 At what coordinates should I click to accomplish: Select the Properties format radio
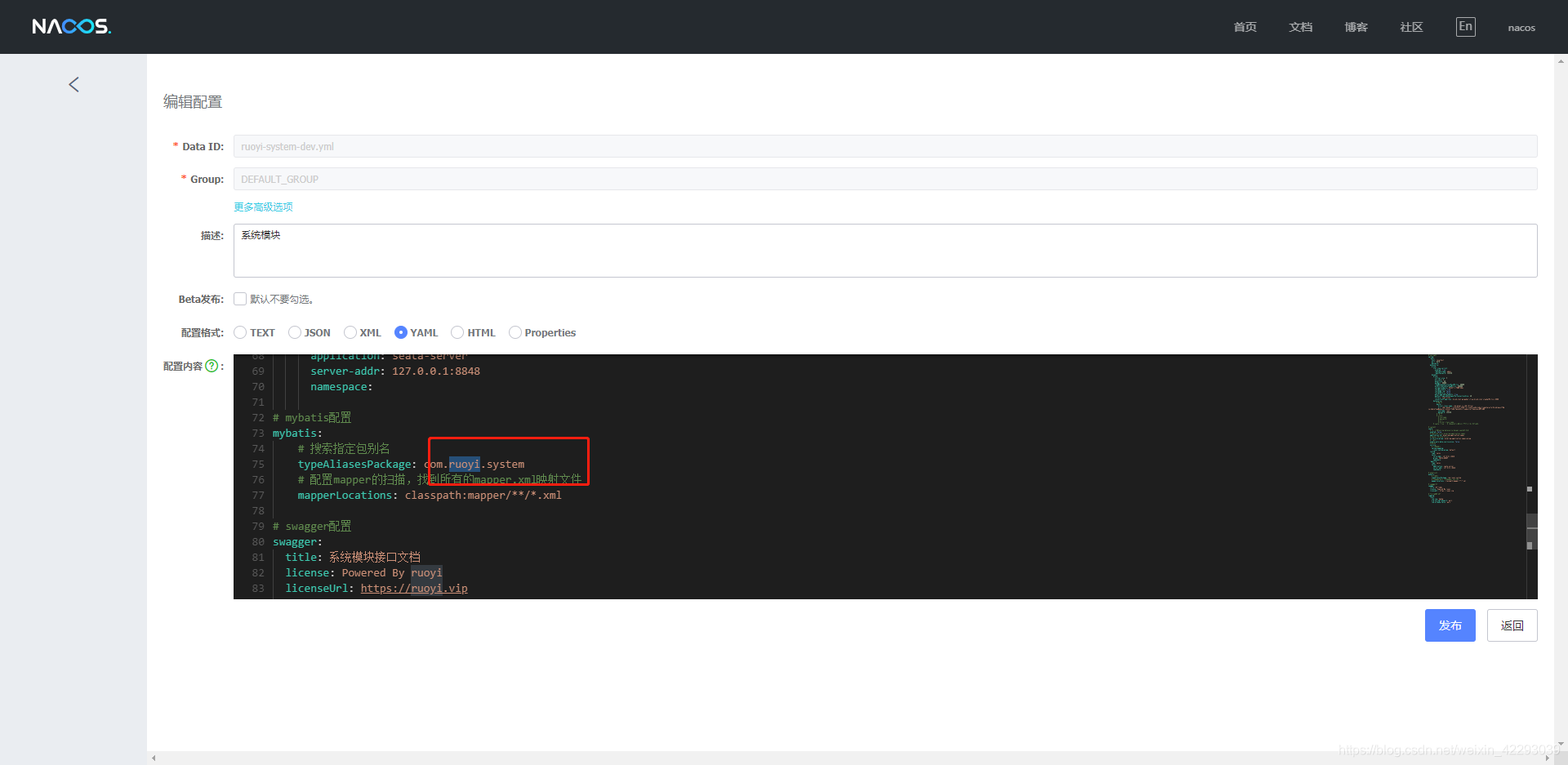(x=515, y=332)
